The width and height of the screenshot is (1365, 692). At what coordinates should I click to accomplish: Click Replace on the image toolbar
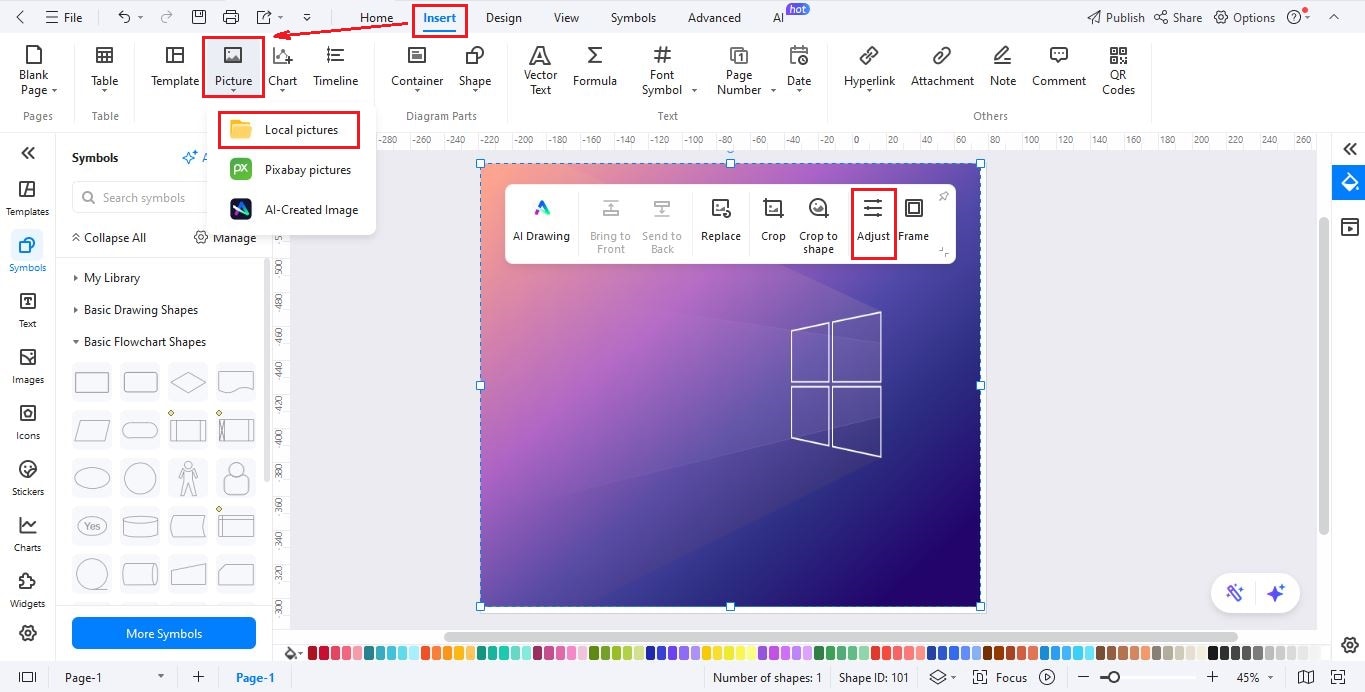[x=721, y=221]
